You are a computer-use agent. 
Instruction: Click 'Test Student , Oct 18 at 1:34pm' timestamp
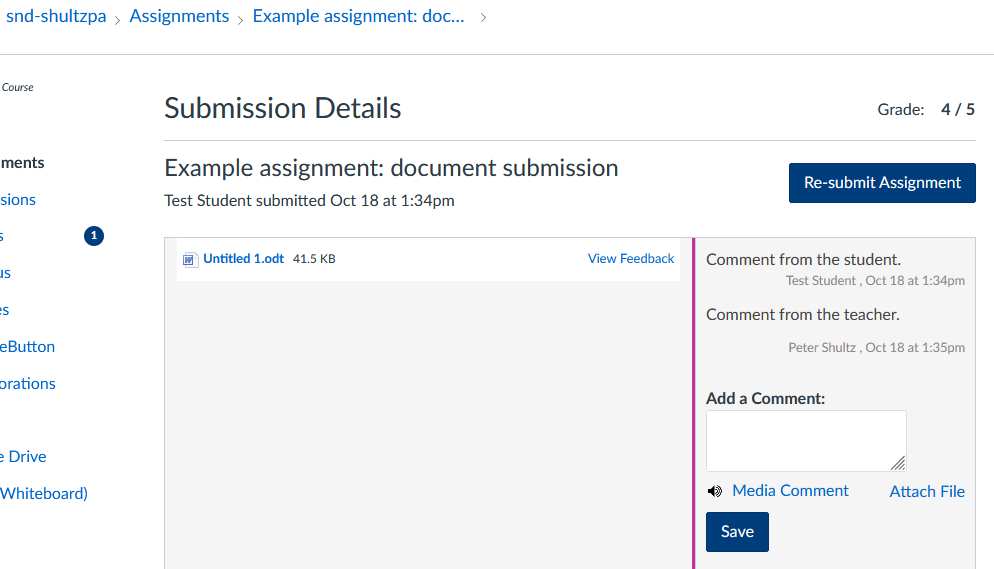(x=875, y=281)
